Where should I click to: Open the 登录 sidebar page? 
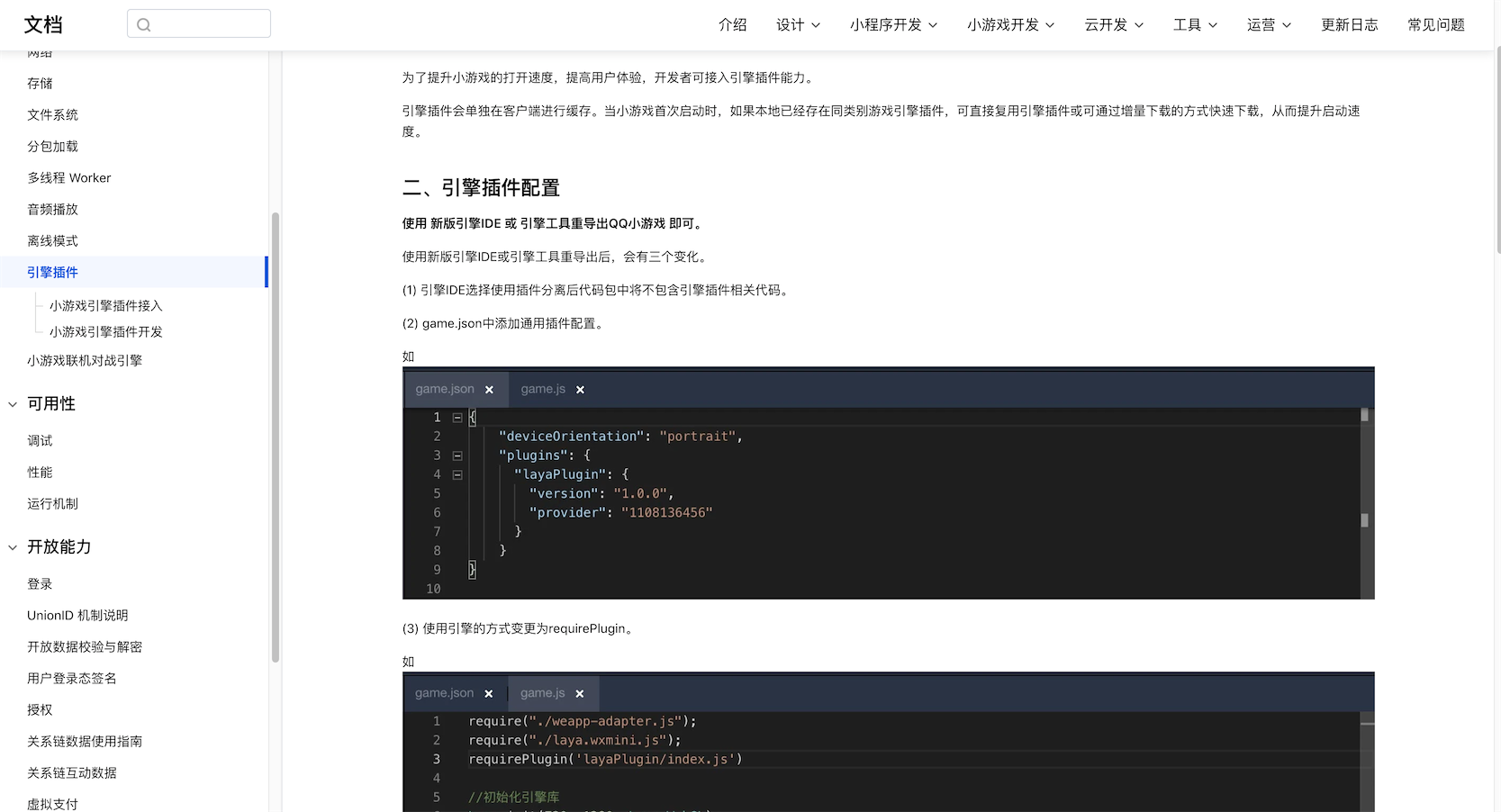click(x=40, y=583)
